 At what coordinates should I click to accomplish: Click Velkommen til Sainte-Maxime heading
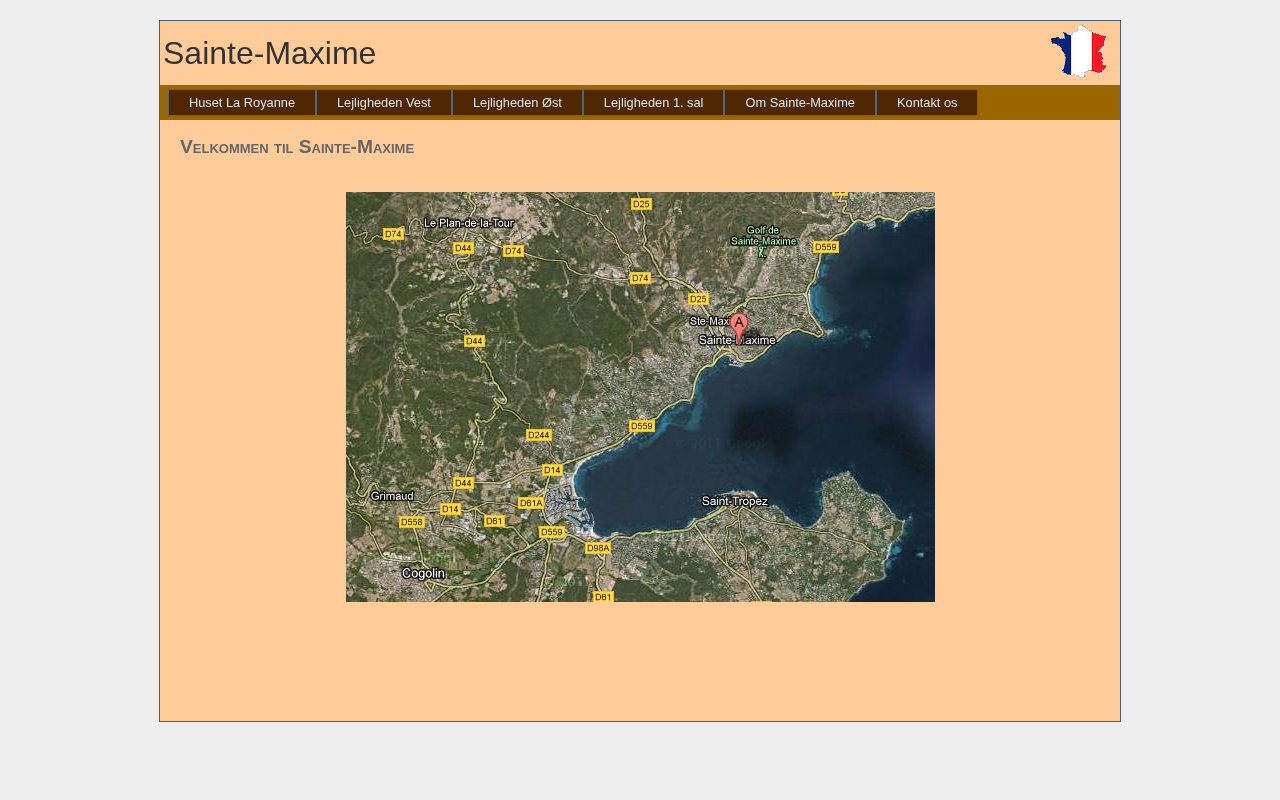[x=297, y=147]
